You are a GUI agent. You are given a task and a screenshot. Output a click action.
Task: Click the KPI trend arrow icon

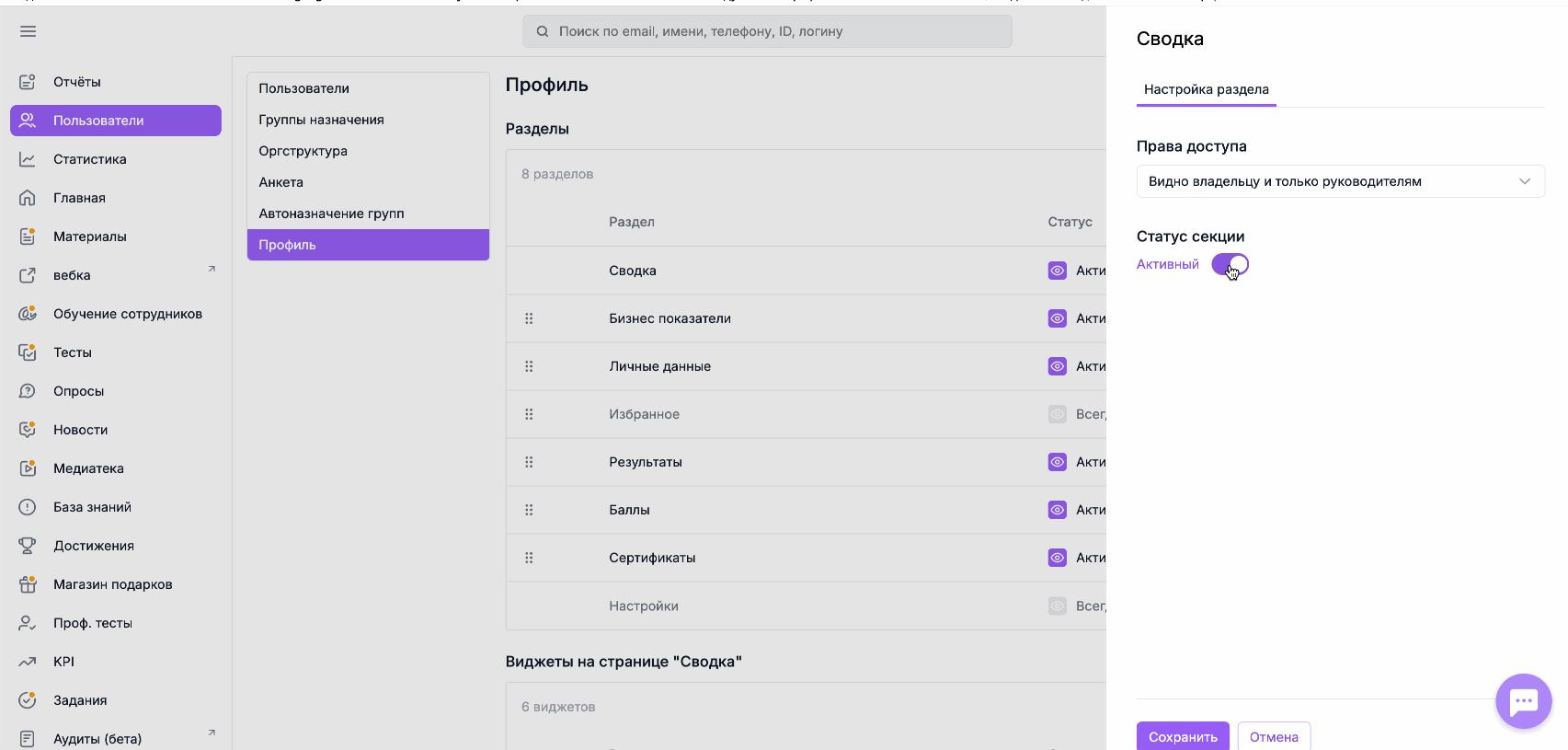point(28,662)
